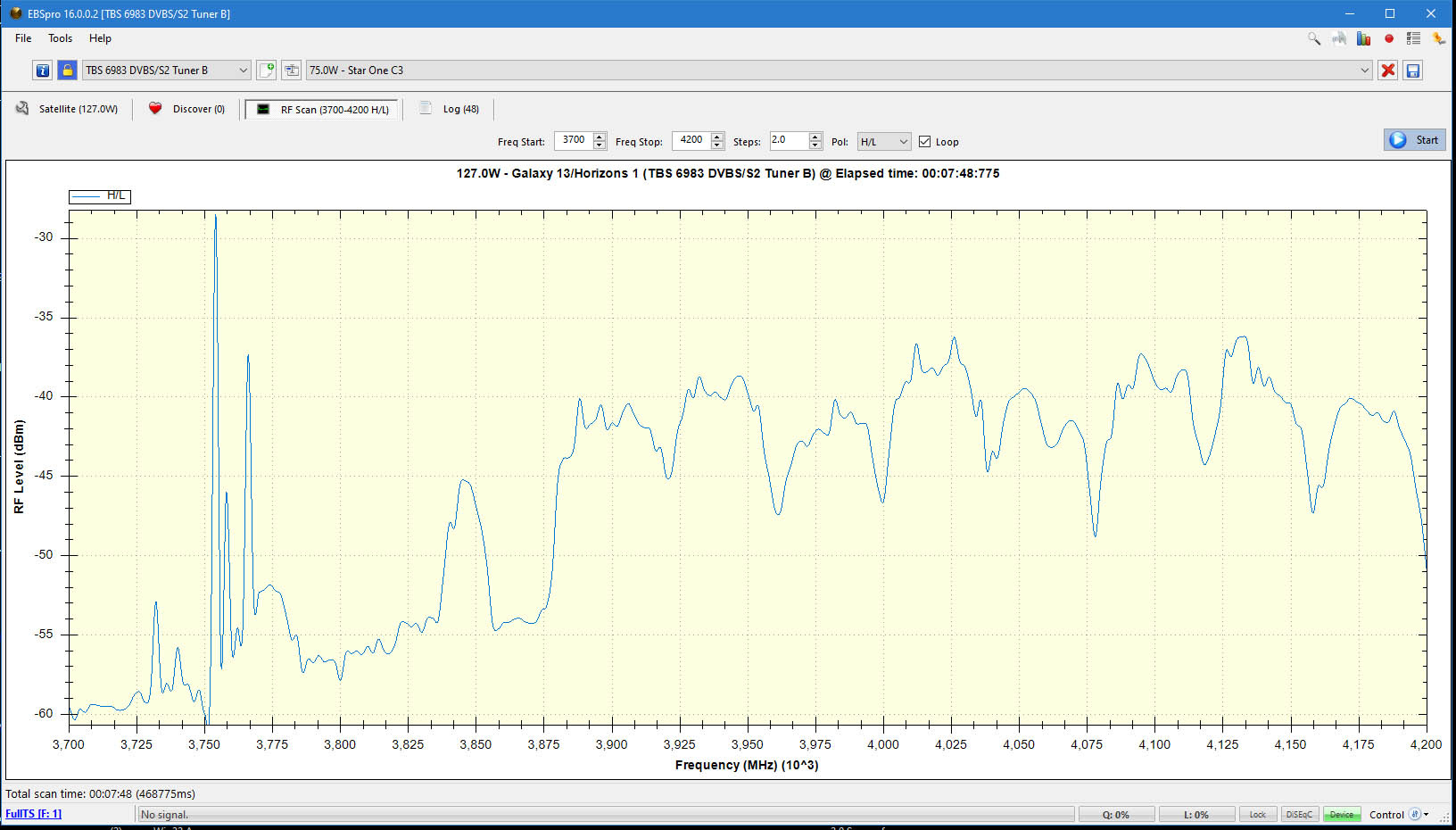Click the green Device status indicator
Screen dimensions: 1456x830
[1341, 815]
